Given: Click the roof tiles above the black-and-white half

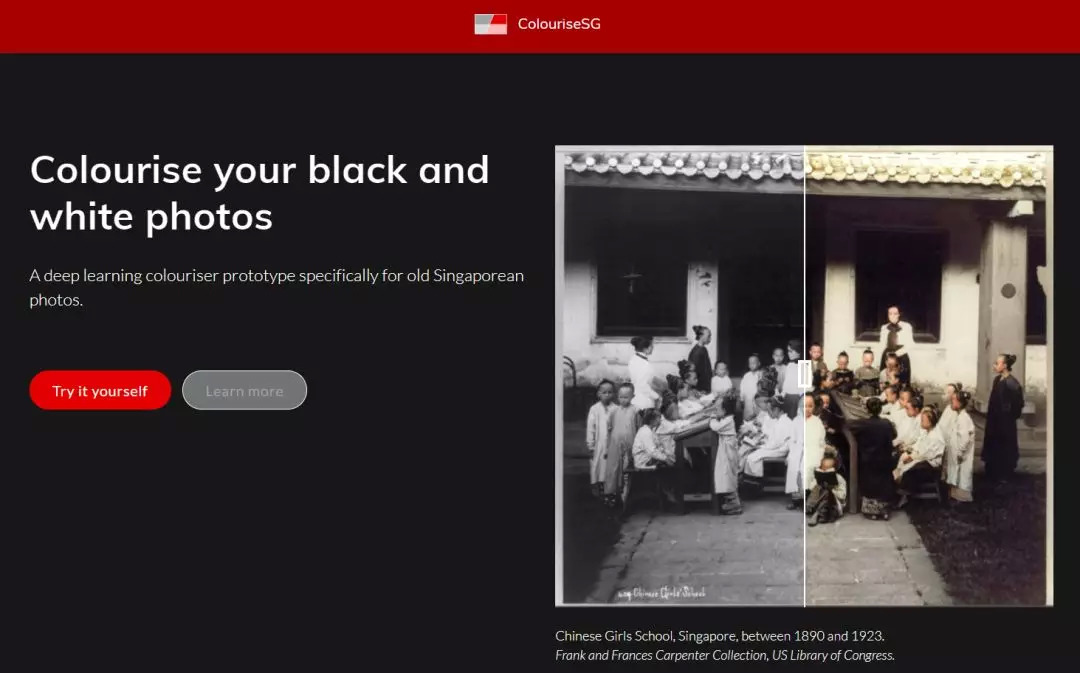Looking at the screenshot, I should tap(683, 165).
